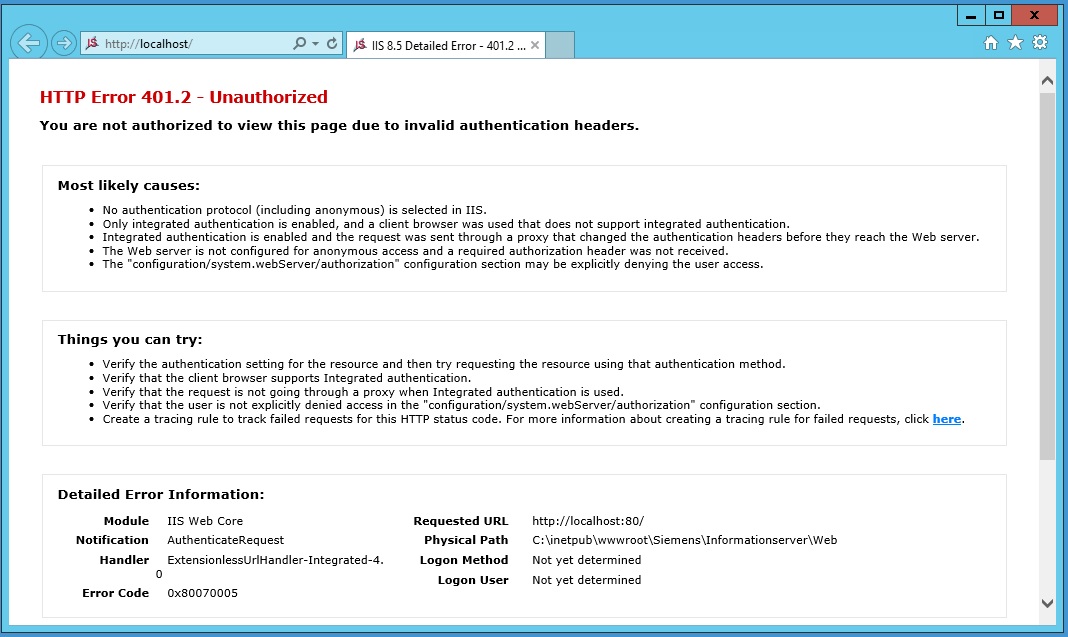
Task: Click the scrollbar down arrow
Action: 1048,603
